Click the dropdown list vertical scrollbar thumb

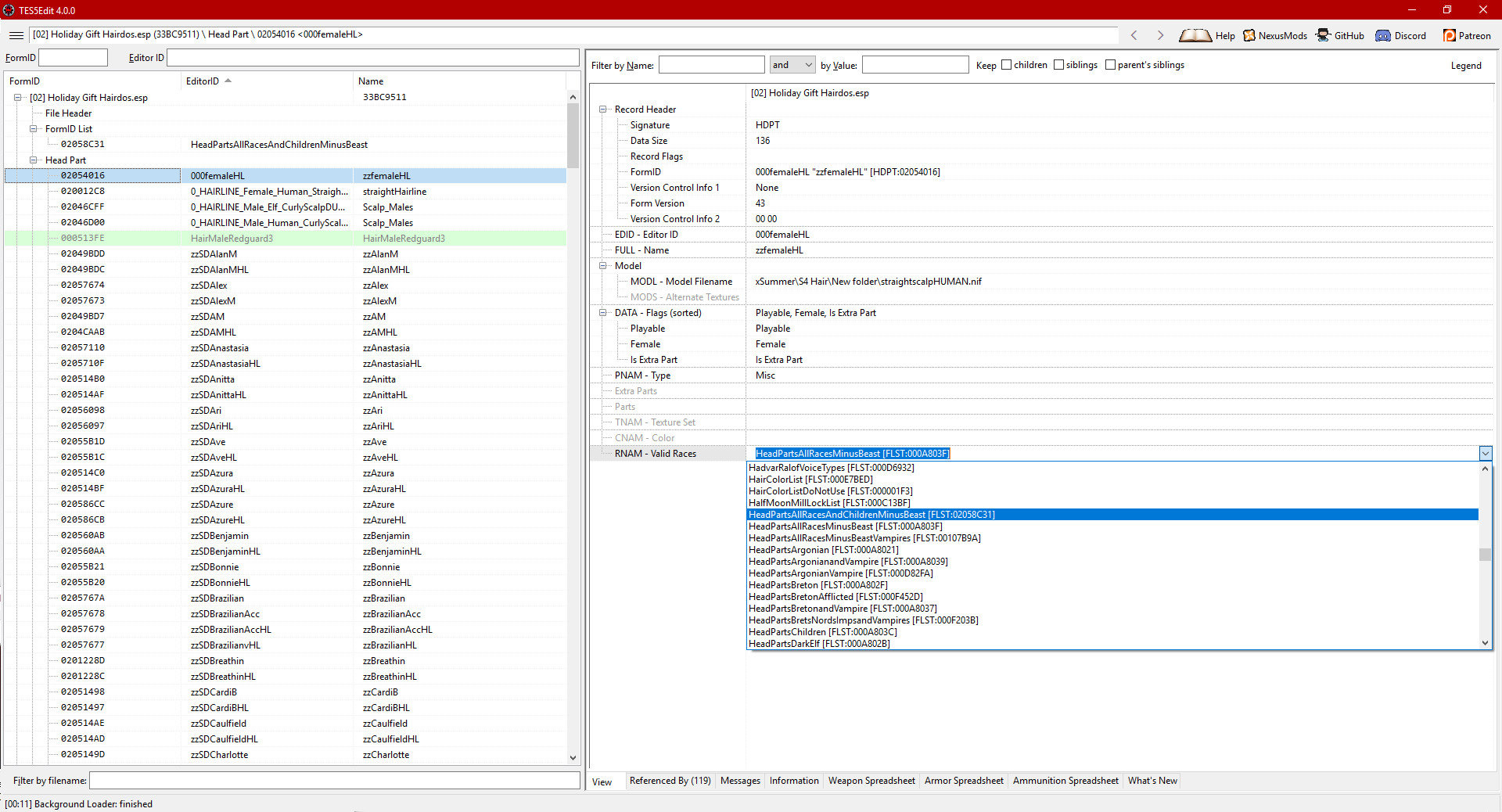point(1485,555)
